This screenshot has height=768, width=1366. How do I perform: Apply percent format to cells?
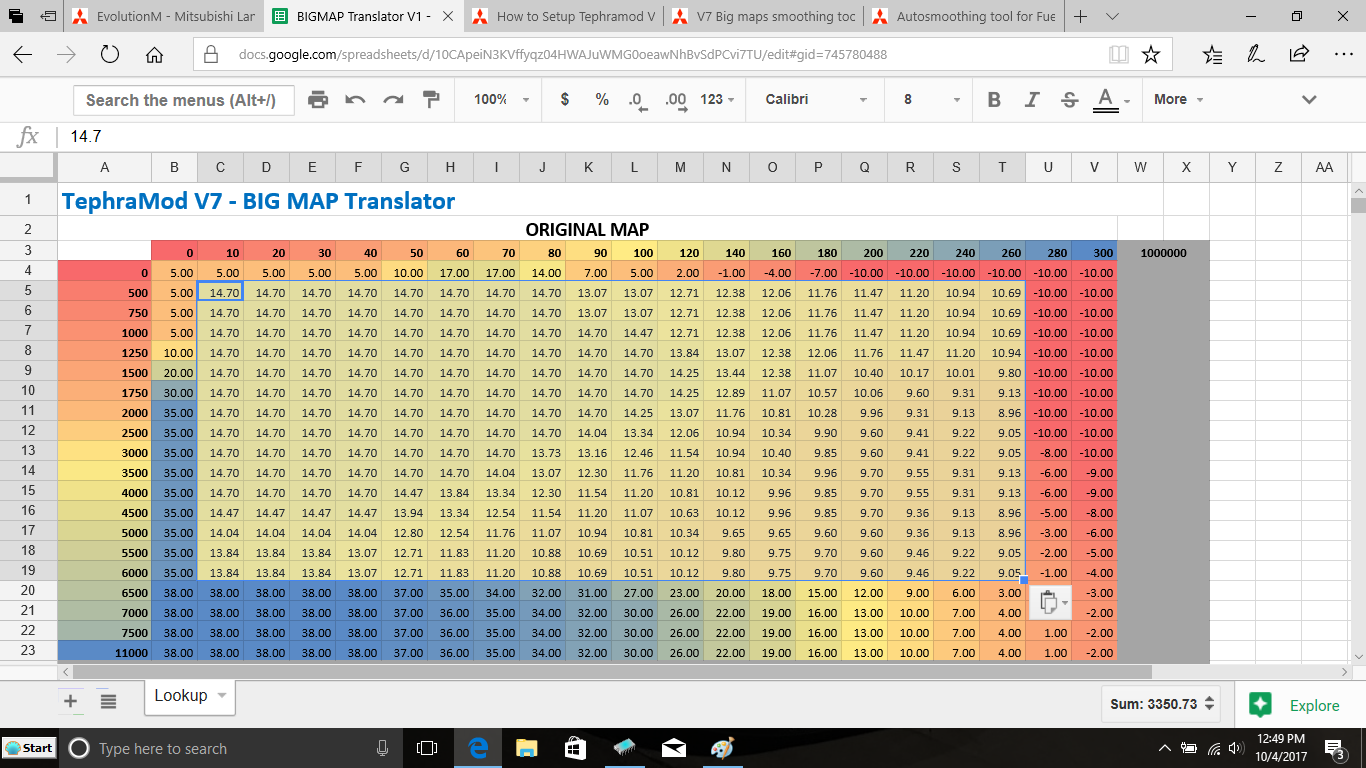point(602,99)
